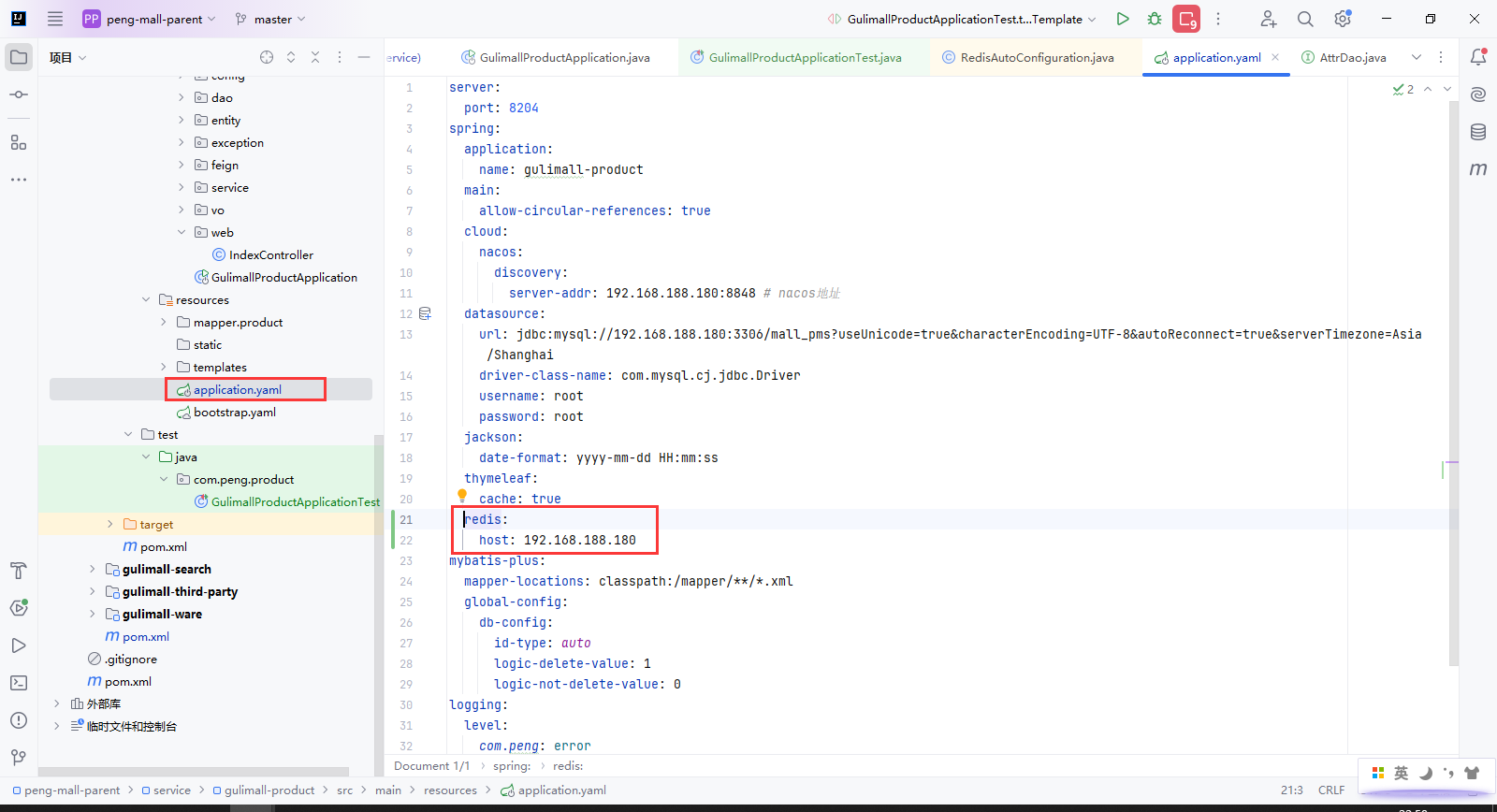Expand all items in project panel
The image size is (1497, 812).
click(291, 57)
